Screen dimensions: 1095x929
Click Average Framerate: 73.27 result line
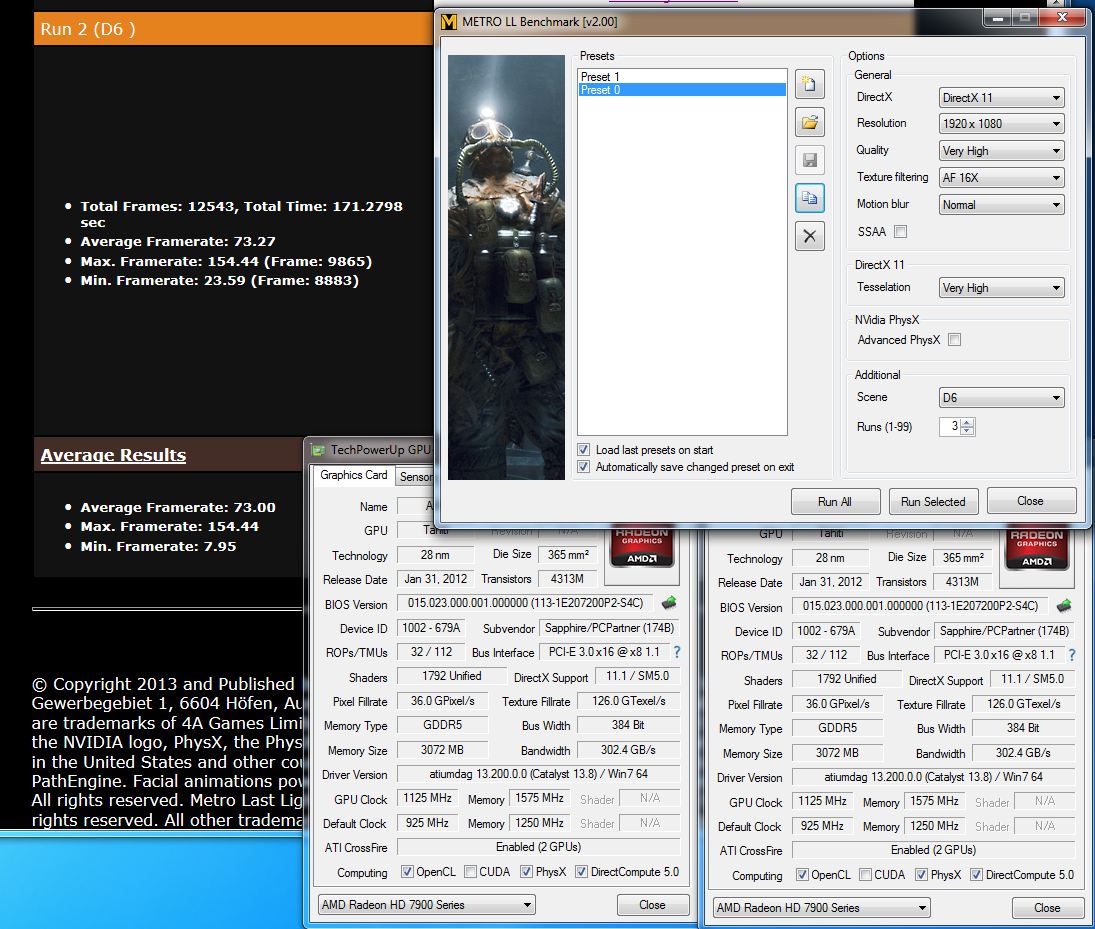click(x=177, y=242)
